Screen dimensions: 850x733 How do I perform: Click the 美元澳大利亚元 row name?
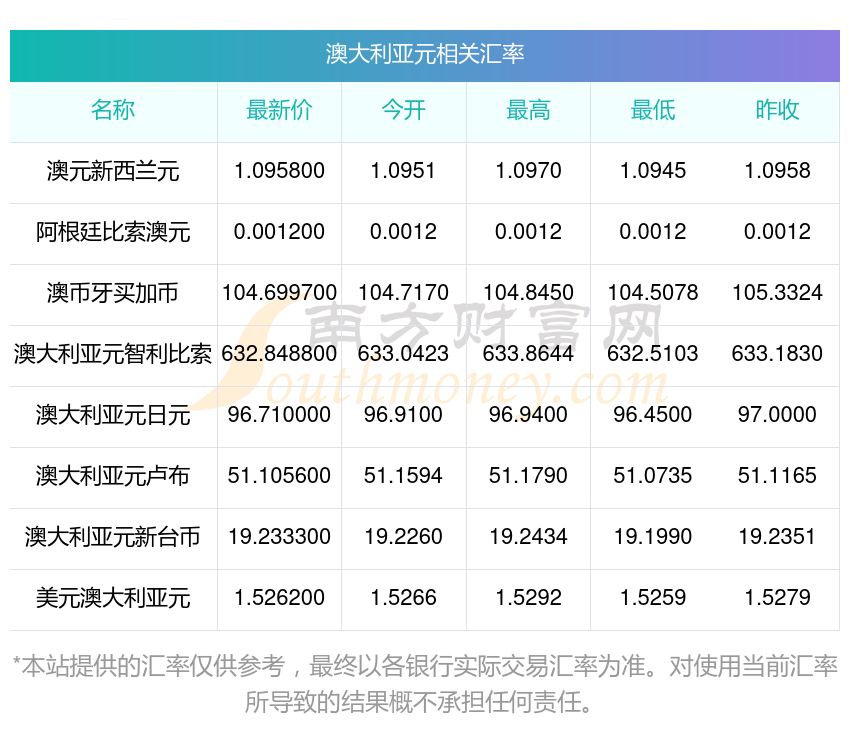(x=113, y=598)
